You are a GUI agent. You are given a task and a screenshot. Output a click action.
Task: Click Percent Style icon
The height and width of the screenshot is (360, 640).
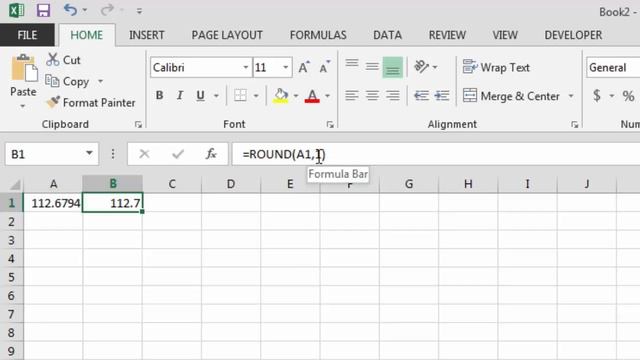[629, 96]
